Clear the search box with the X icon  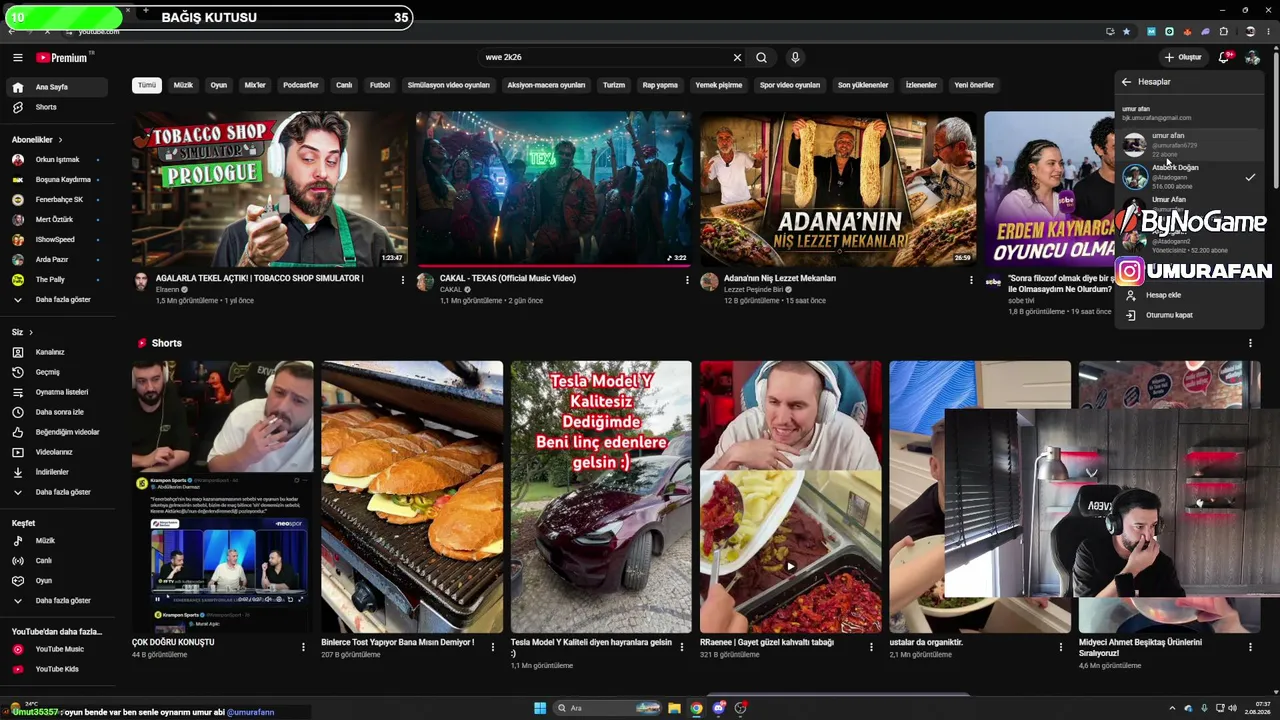point(737,58)
